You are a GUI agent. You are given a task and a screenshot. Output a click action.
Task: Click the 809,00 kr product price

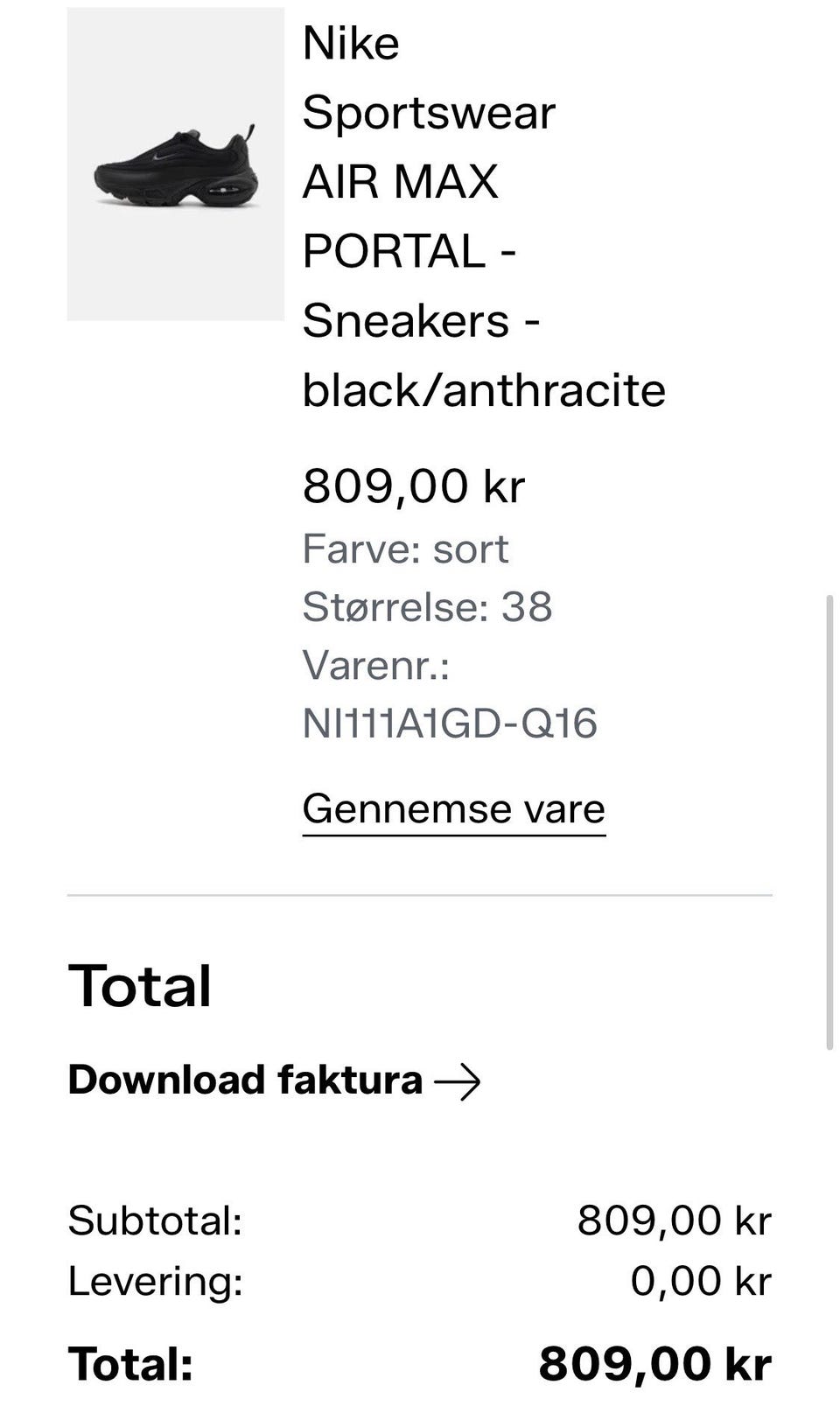(413, 486)
